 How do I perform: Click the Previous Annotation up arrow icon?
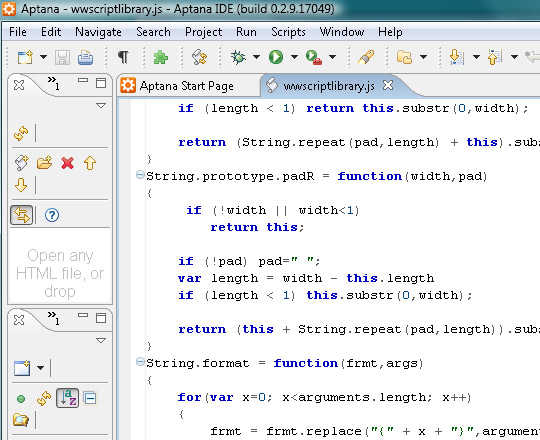point(495,57)
